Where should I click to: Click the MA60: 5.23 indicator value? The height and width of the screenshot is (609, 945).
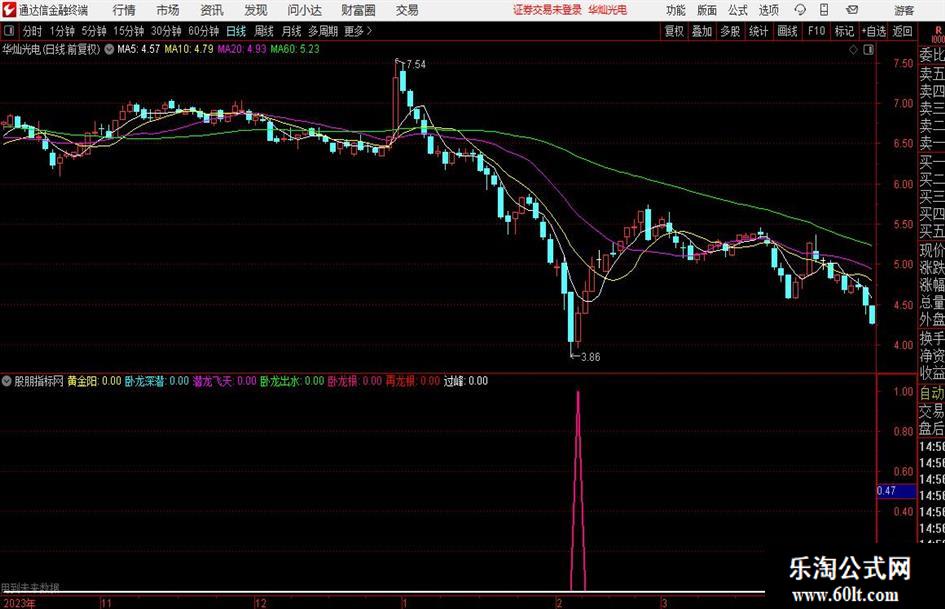(x=295, y=49)
